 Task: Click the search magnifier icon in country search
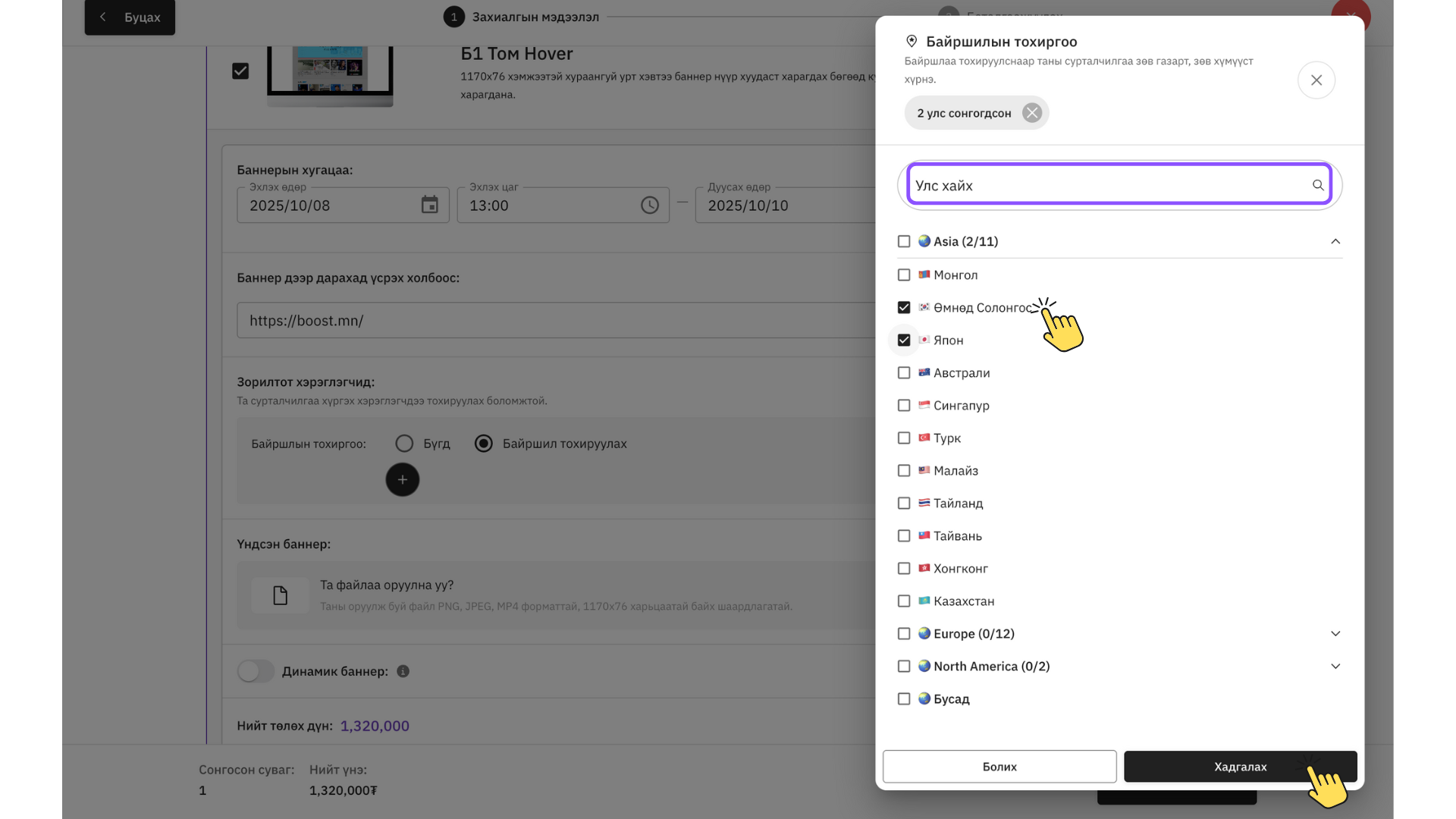(x=1318, y=185)
